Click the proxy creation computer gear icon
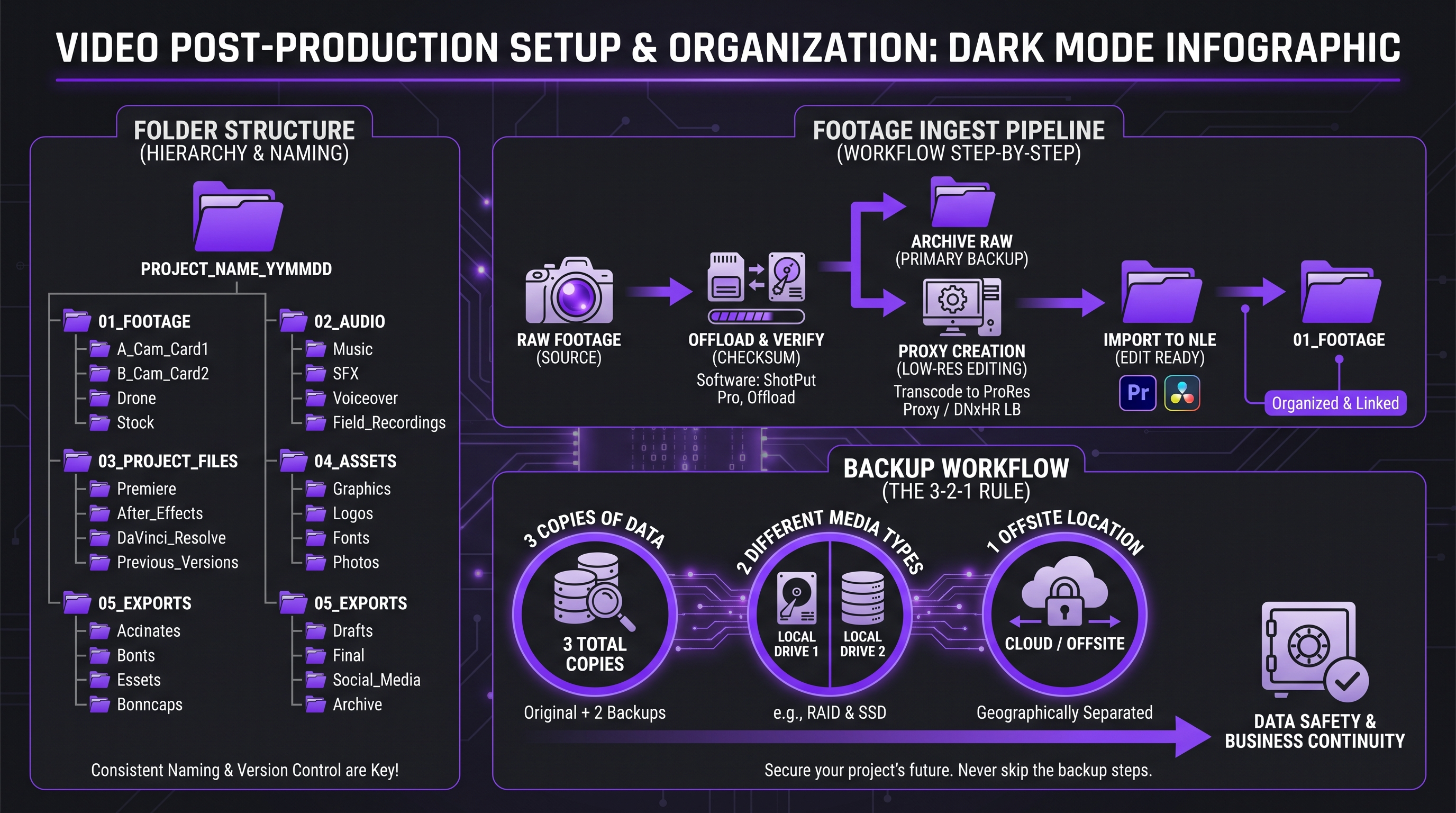This screenshot has width=1456, height=813. point(962,308)
